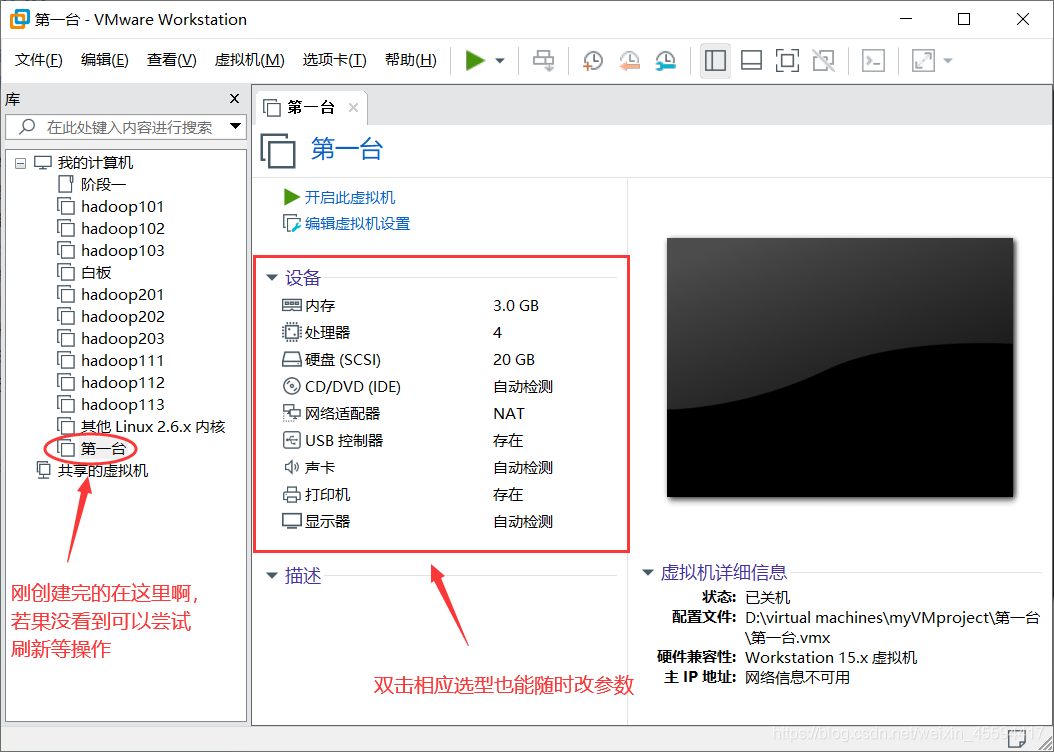
Task: Click the 已关机 status value
Action: [768, 597]
